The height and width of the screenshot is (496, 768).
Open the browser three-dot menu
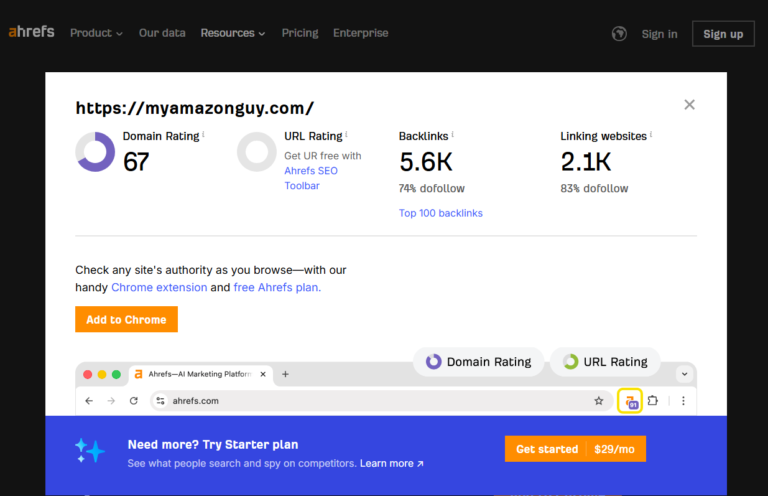click(683, 401)
